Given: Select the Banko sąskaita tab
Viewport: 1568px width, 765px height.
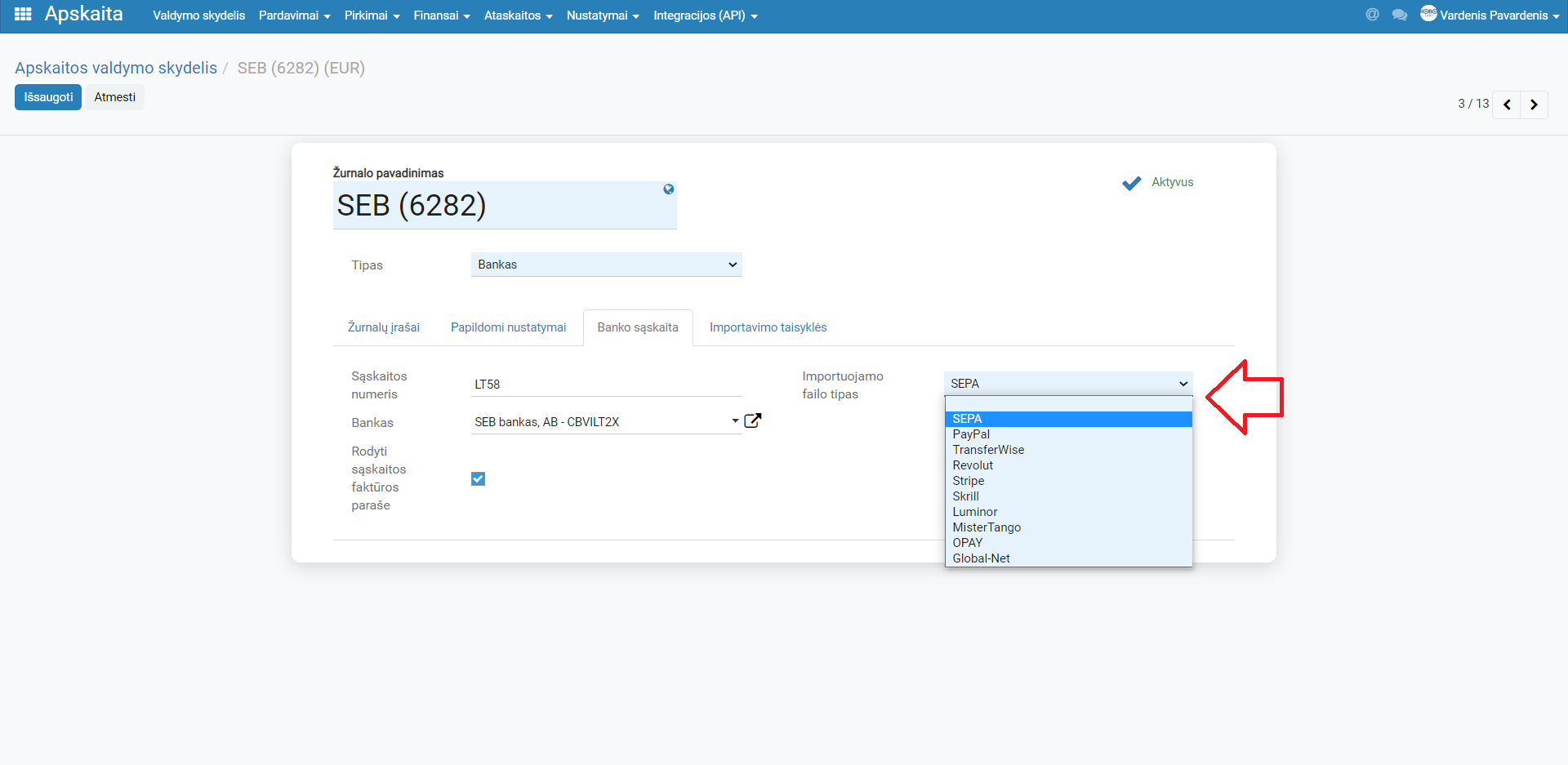Looking at the screenshot, I should tap(638, 327).
